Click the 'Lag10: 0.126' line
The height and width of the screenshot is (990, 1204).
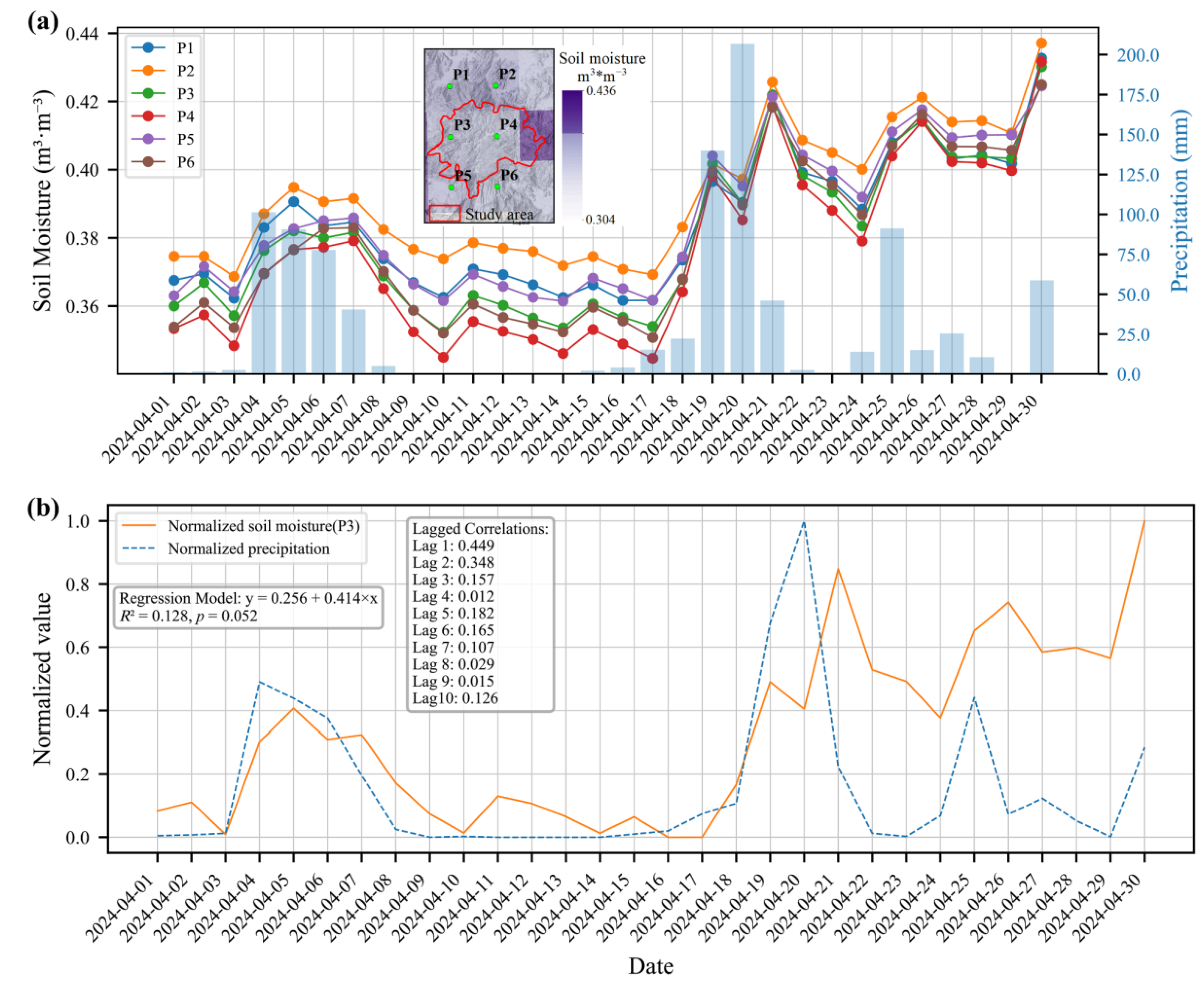[455, 699]
